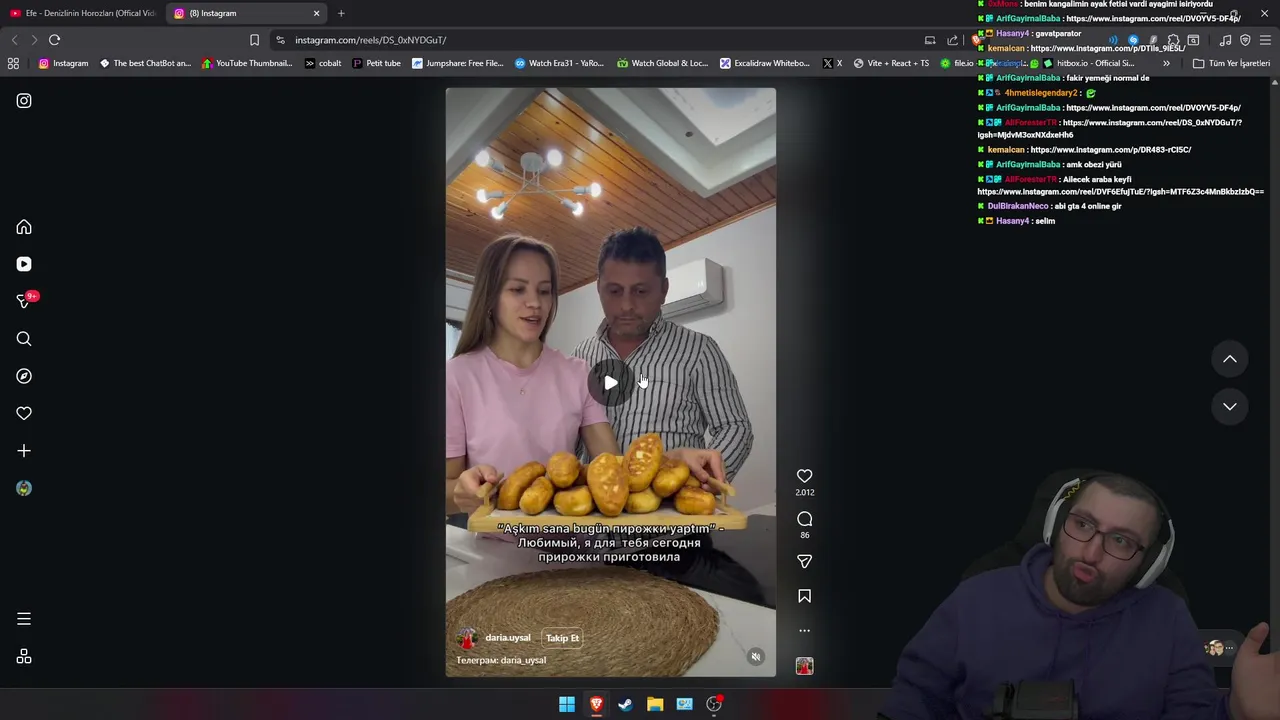
Task: Open the VPN shield icon in toolbar
Action: (x=1245, y=40)
